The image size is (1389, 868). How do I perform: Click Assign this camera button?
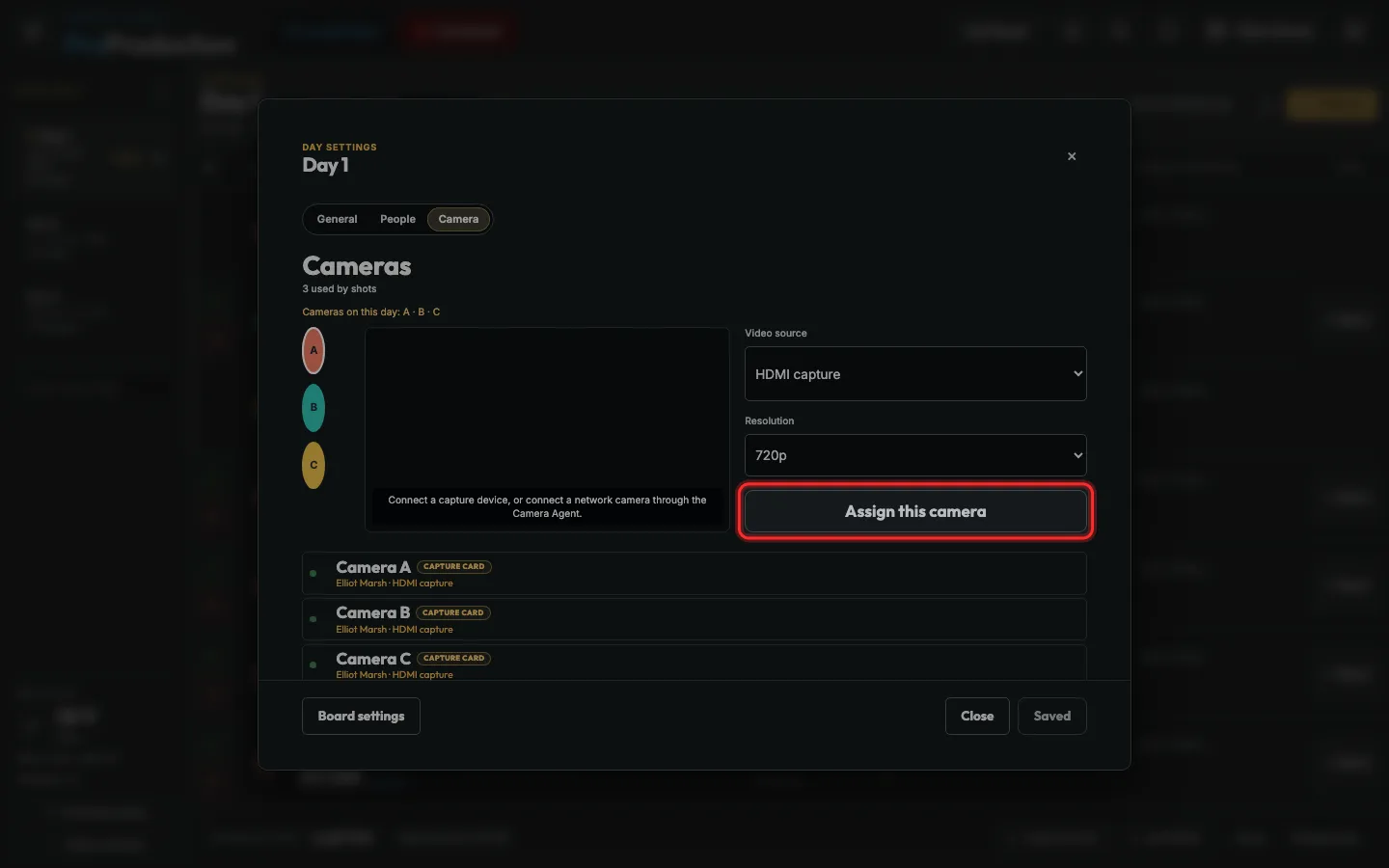coord(915,511)
